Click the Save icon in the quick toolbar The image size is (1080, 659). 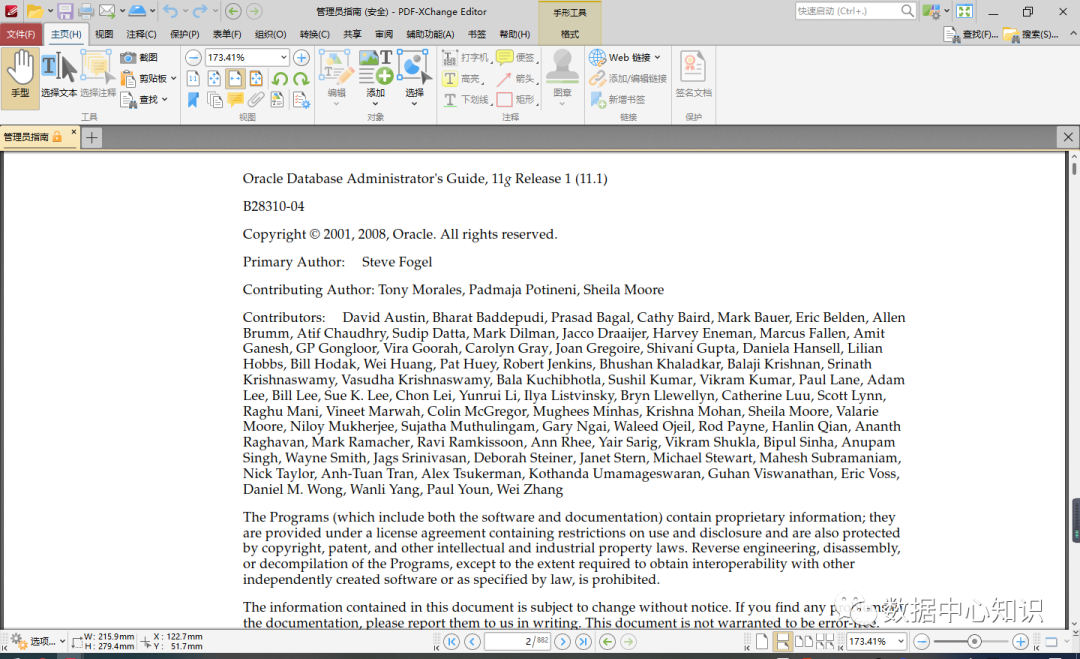pos(65,11)
